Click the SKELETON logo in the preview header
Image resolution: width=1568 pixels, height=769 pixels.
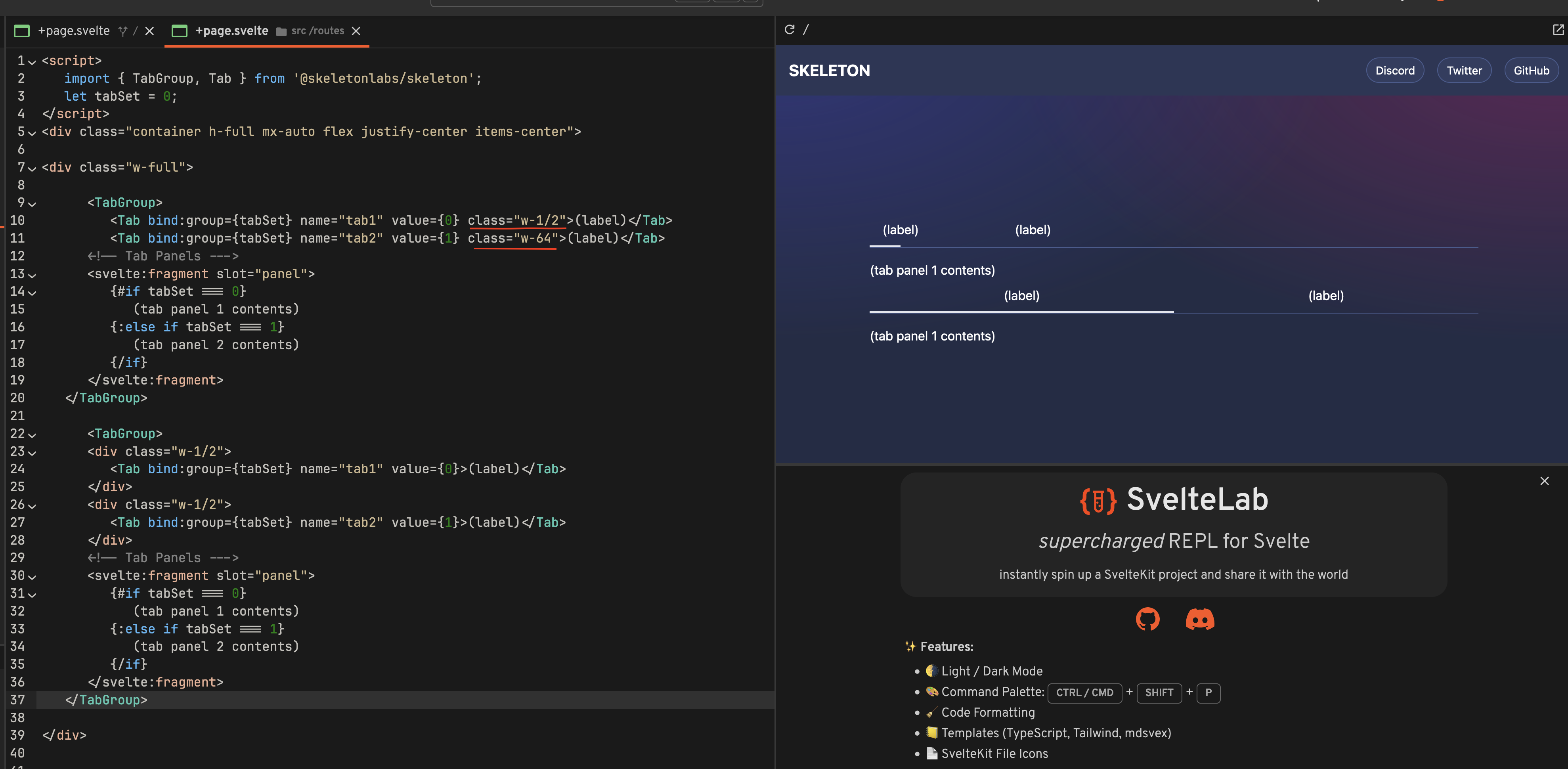tap(829, 71)
